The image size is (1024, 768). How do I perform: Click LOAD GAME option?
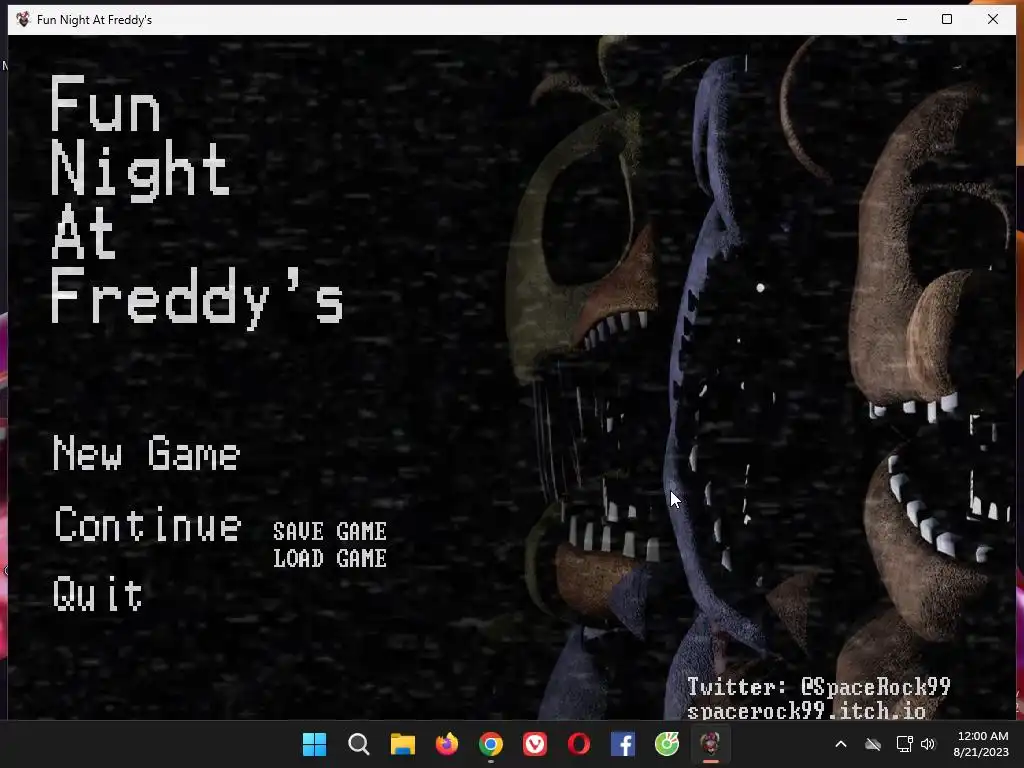(x=330, y=558)
